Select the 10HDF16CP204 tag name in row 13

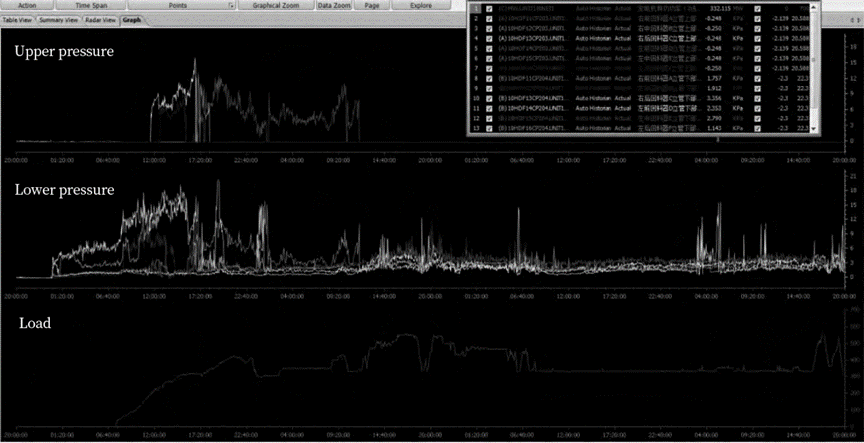[533, 128]
